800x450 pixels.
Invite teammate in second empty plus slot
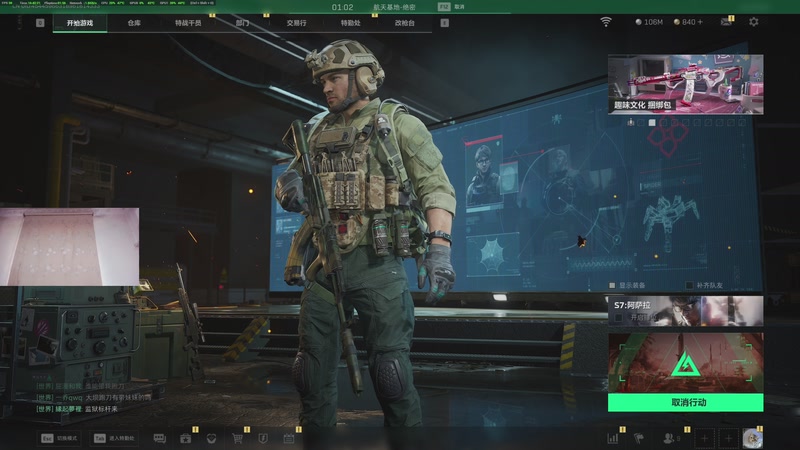[x=729, y=438]
